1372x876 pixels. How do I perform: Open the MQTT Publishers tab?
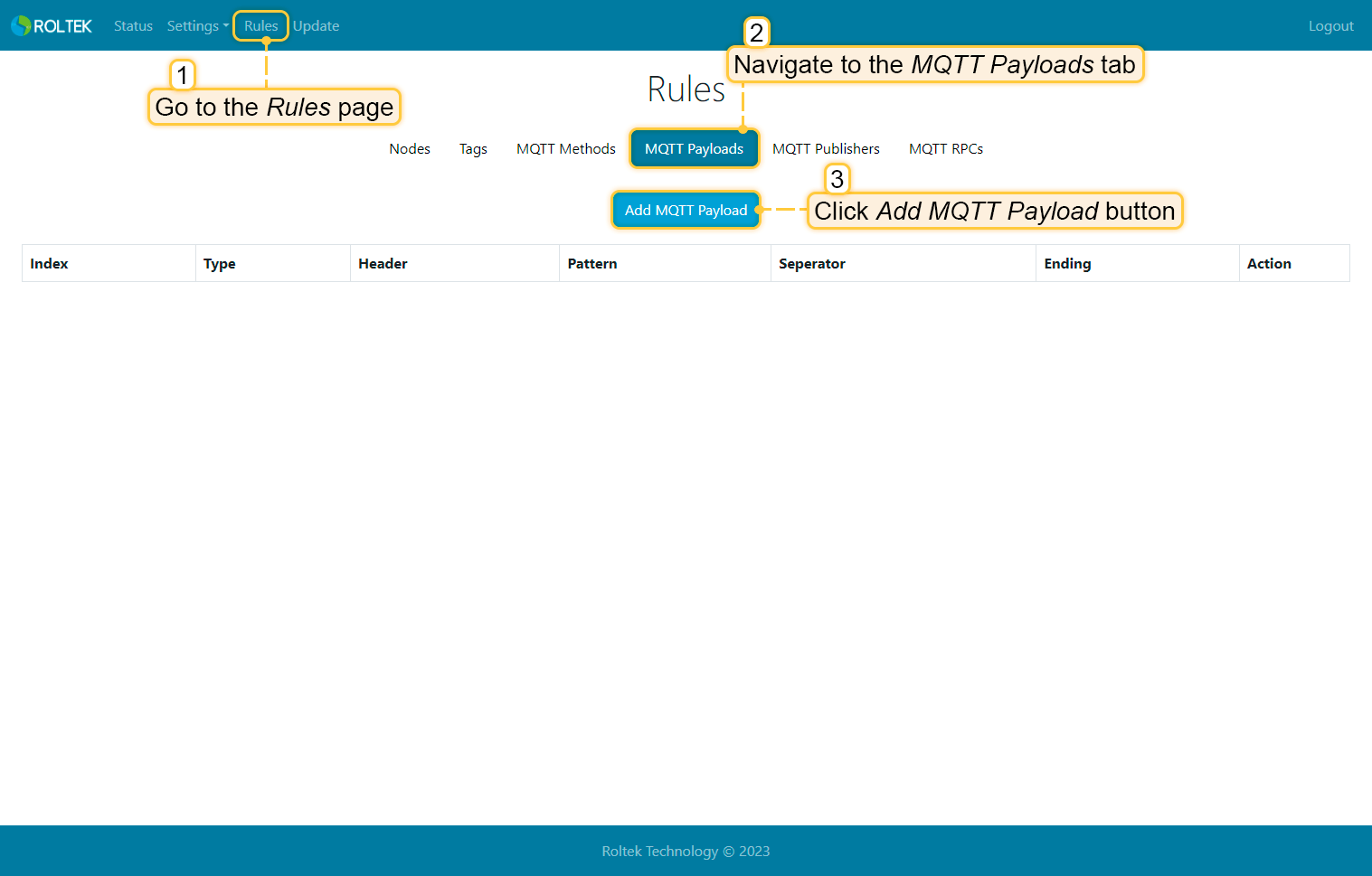point(826,149)
